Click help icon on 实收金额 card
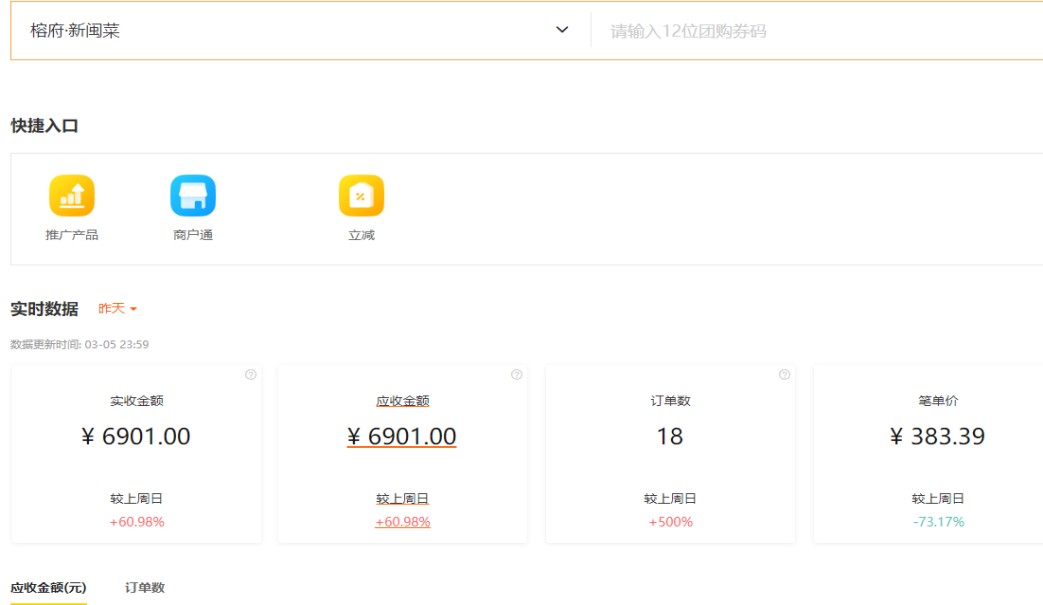Image resolution: width=1043 pixels, height=605 pixels. tap(250, 375)
